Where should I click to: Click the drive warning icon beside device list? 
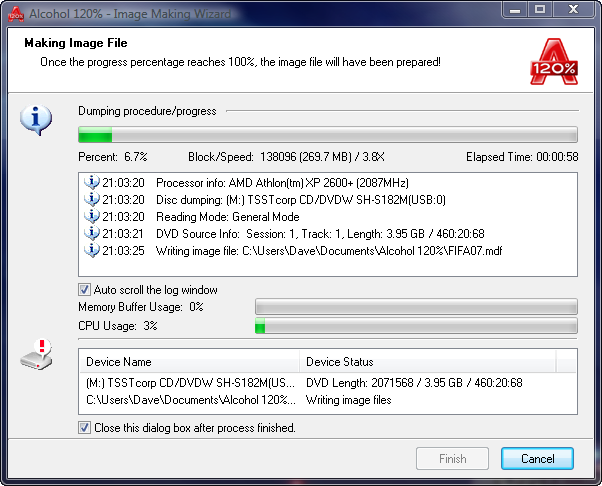(36, 355)
